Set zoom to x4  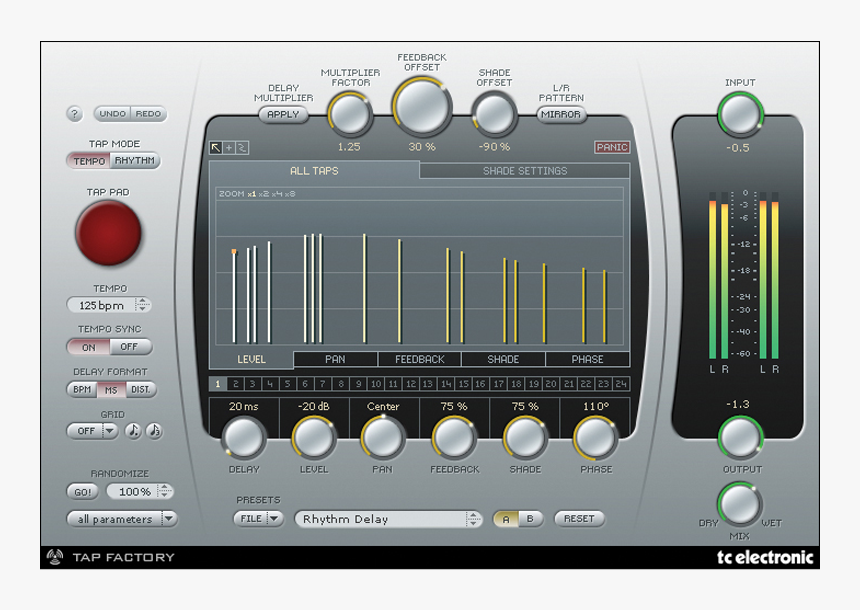point(276,194)
